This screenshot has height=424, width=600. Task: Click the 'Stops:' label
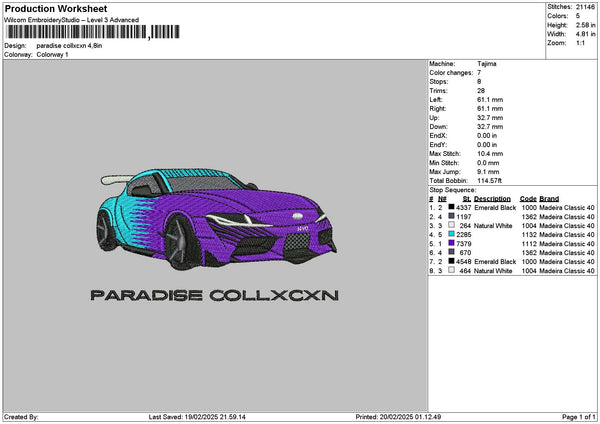click(x=439, y=82)
